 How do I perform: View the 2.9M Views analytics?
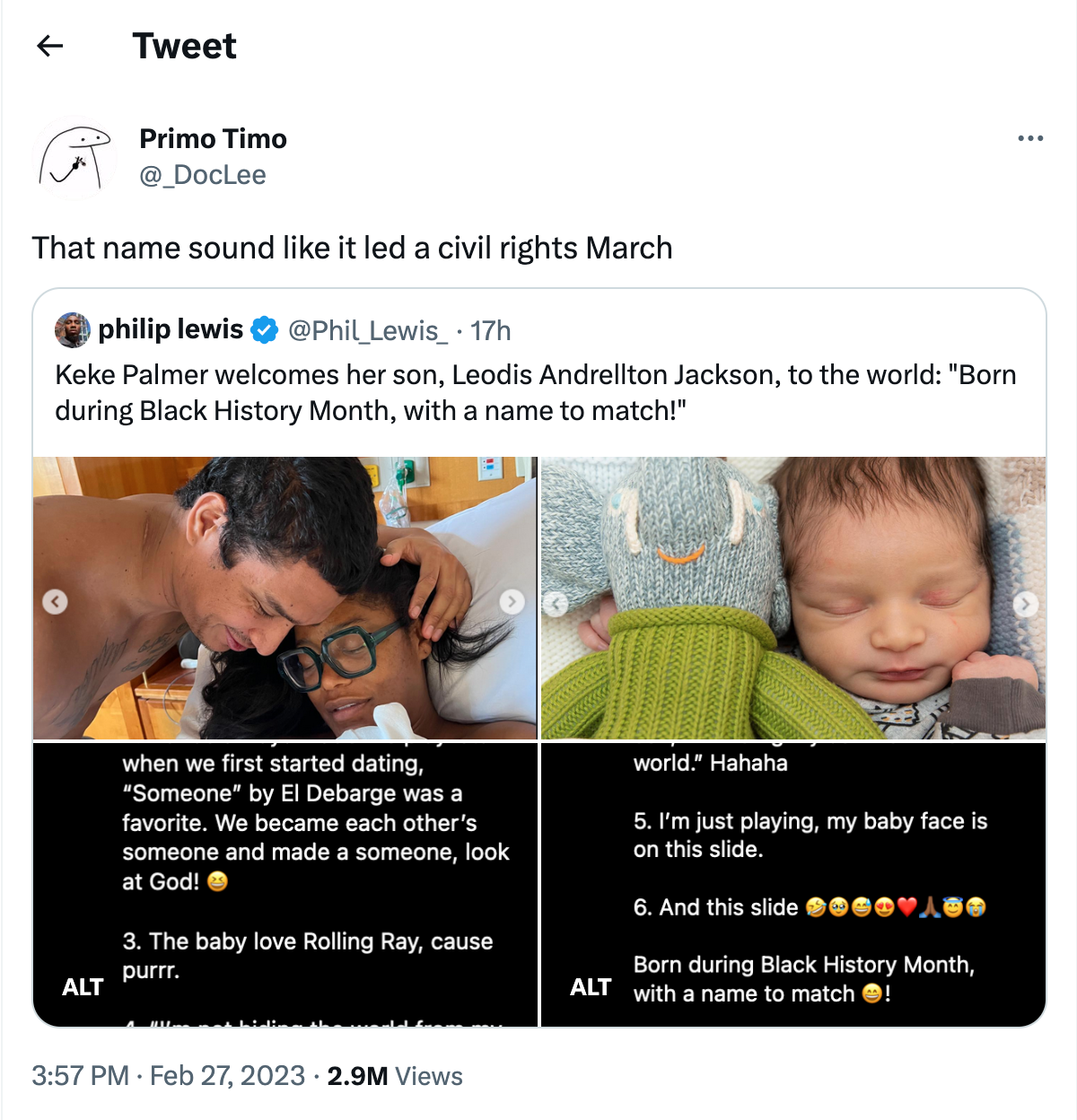(395, 1075)
